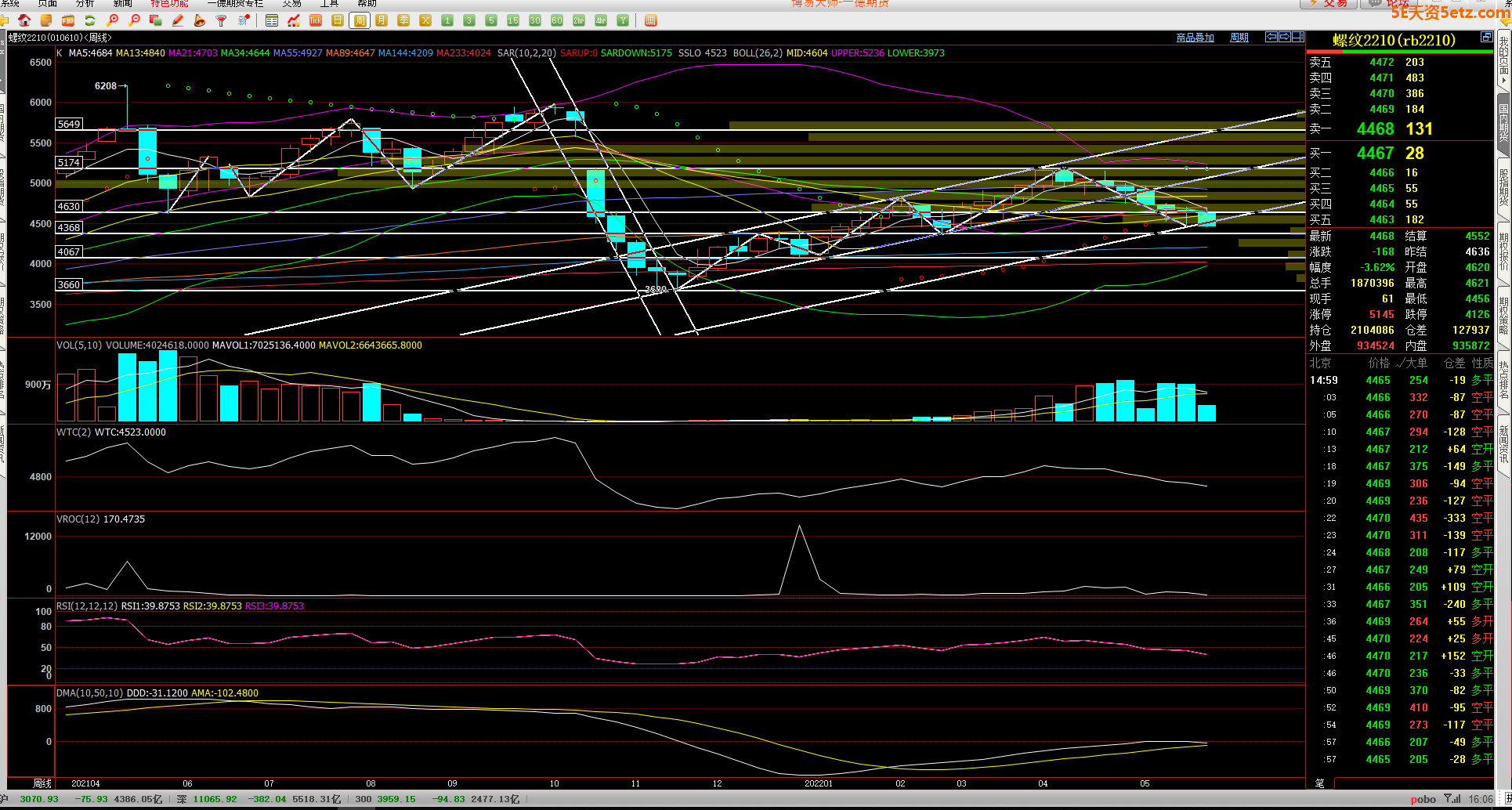This screenshot has height=810, width=1512.
Task: Open the 特色功能 menu
Action: pyautogui.click(x=169, y=4)
